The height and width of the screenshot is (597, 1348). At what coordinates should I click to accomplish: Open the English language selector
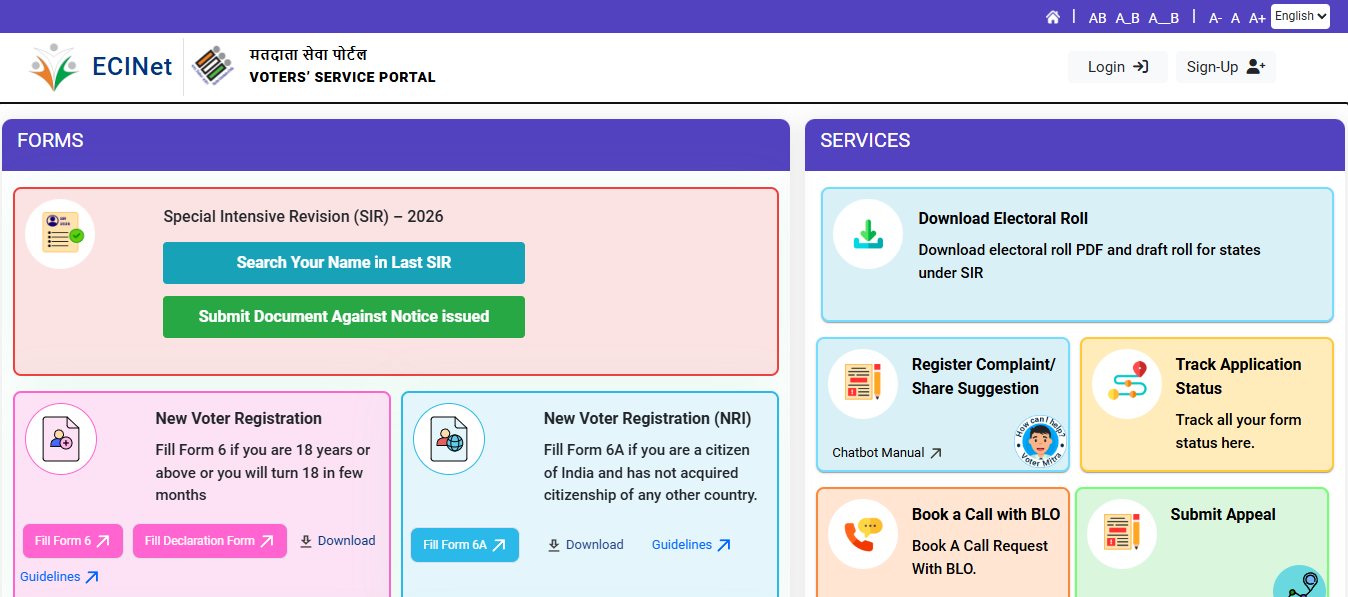pos(1300,16)
